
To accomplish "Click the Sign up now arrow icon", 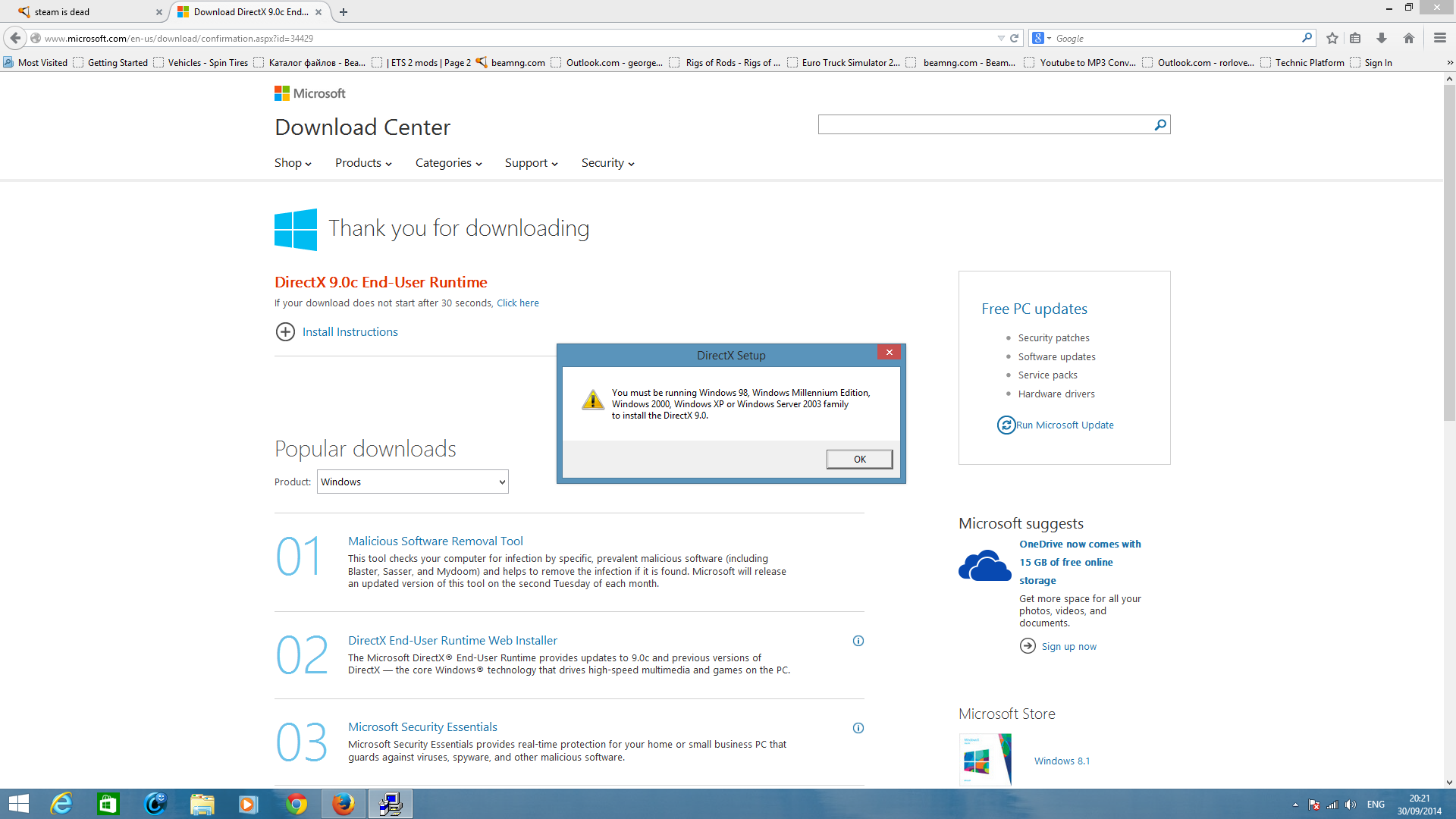I will coord(1028,645).
